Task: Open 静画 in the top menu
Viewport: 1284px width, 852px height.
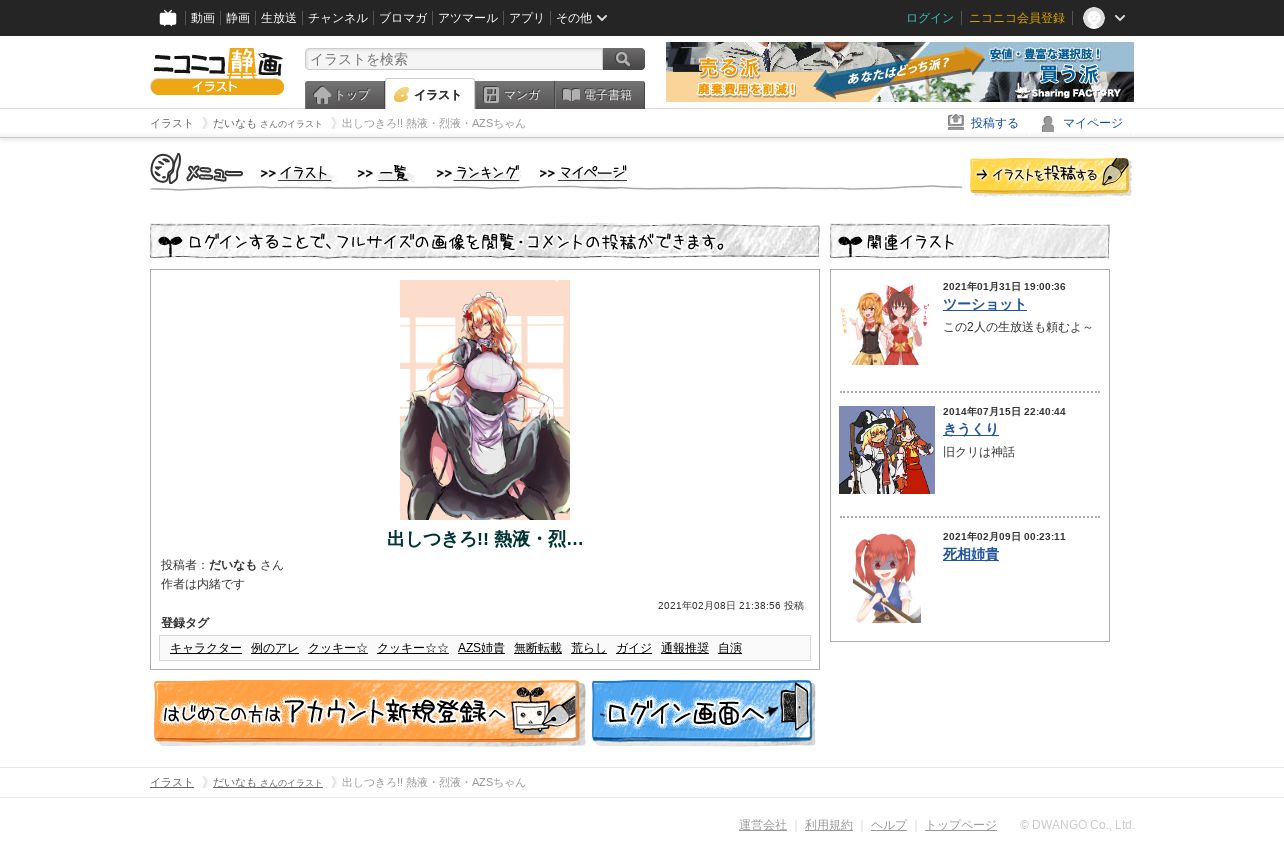Action: click(238, 18)
